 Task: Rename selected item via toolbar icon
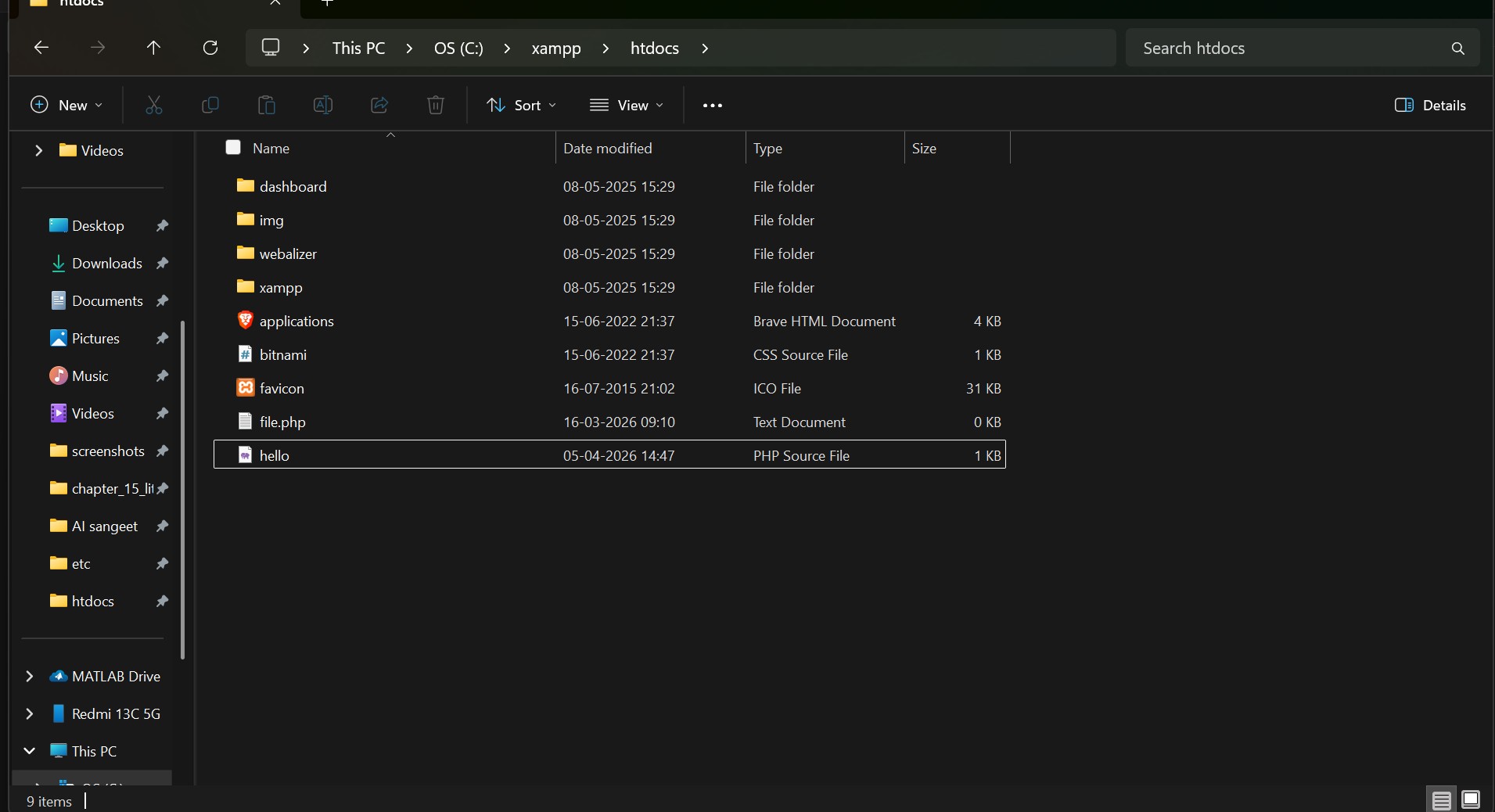(x=322, y=106)
